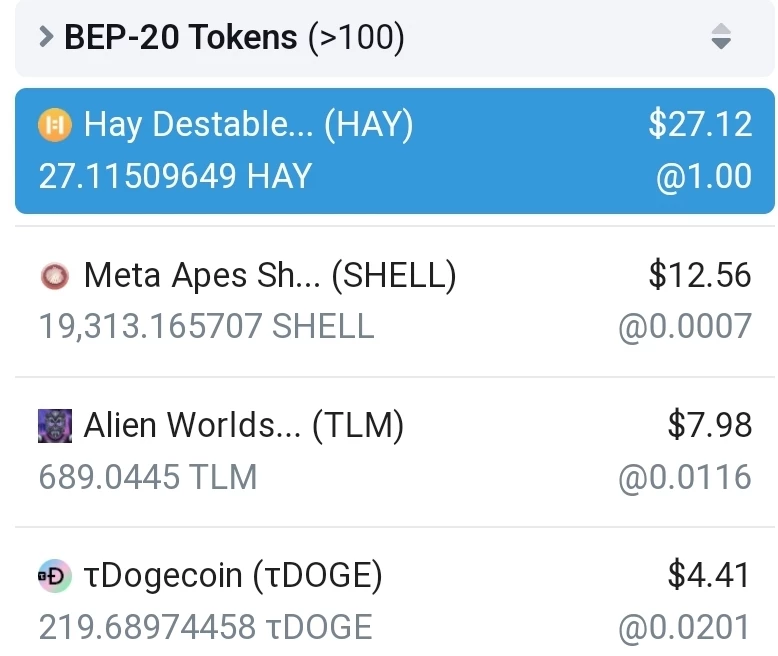Click the 19,313.165707 SHELL balance text
Image resolution: width=778 pixels, height=656 pixels.
pyautogui.click(x=206, y=327)
